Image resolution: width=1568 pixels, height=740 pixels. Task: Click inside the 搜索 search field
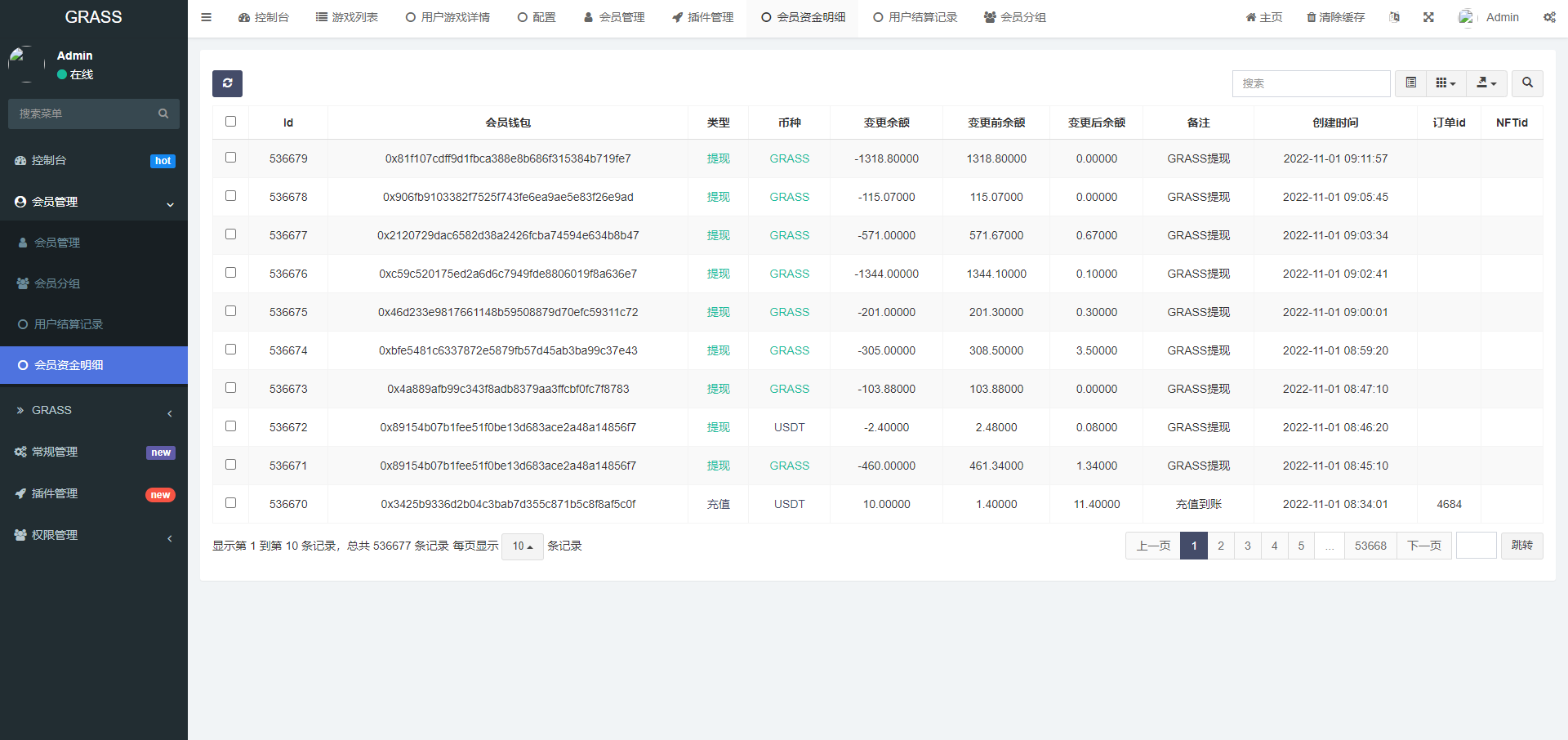pyautogui.click(x=1311, y=83)
